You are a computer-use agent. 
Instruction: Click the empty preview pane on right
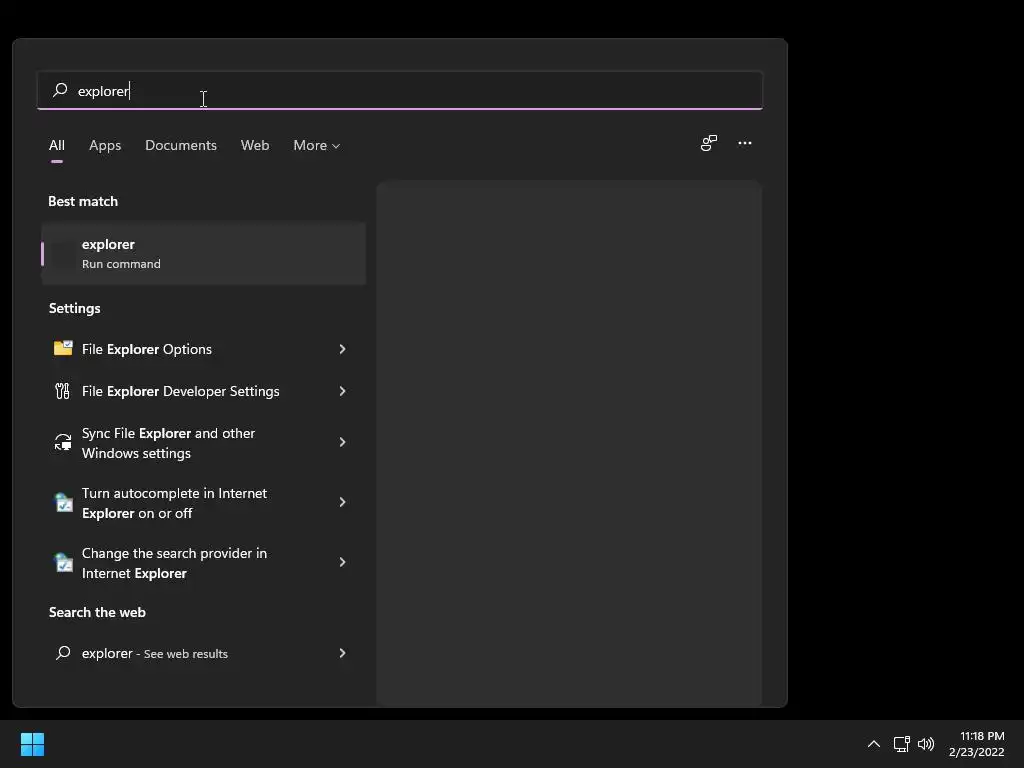[x=569, y=443]
